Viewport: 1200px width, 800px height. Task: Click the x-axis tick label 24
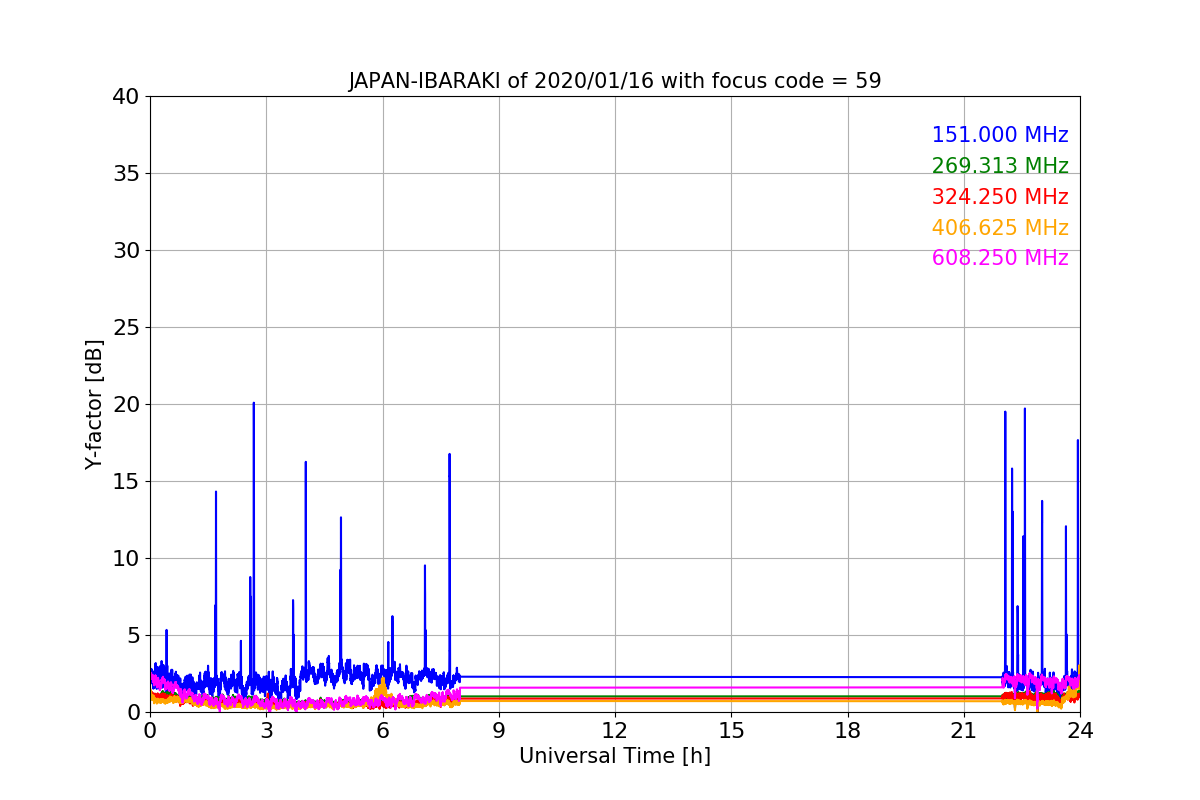point(1080,730)
